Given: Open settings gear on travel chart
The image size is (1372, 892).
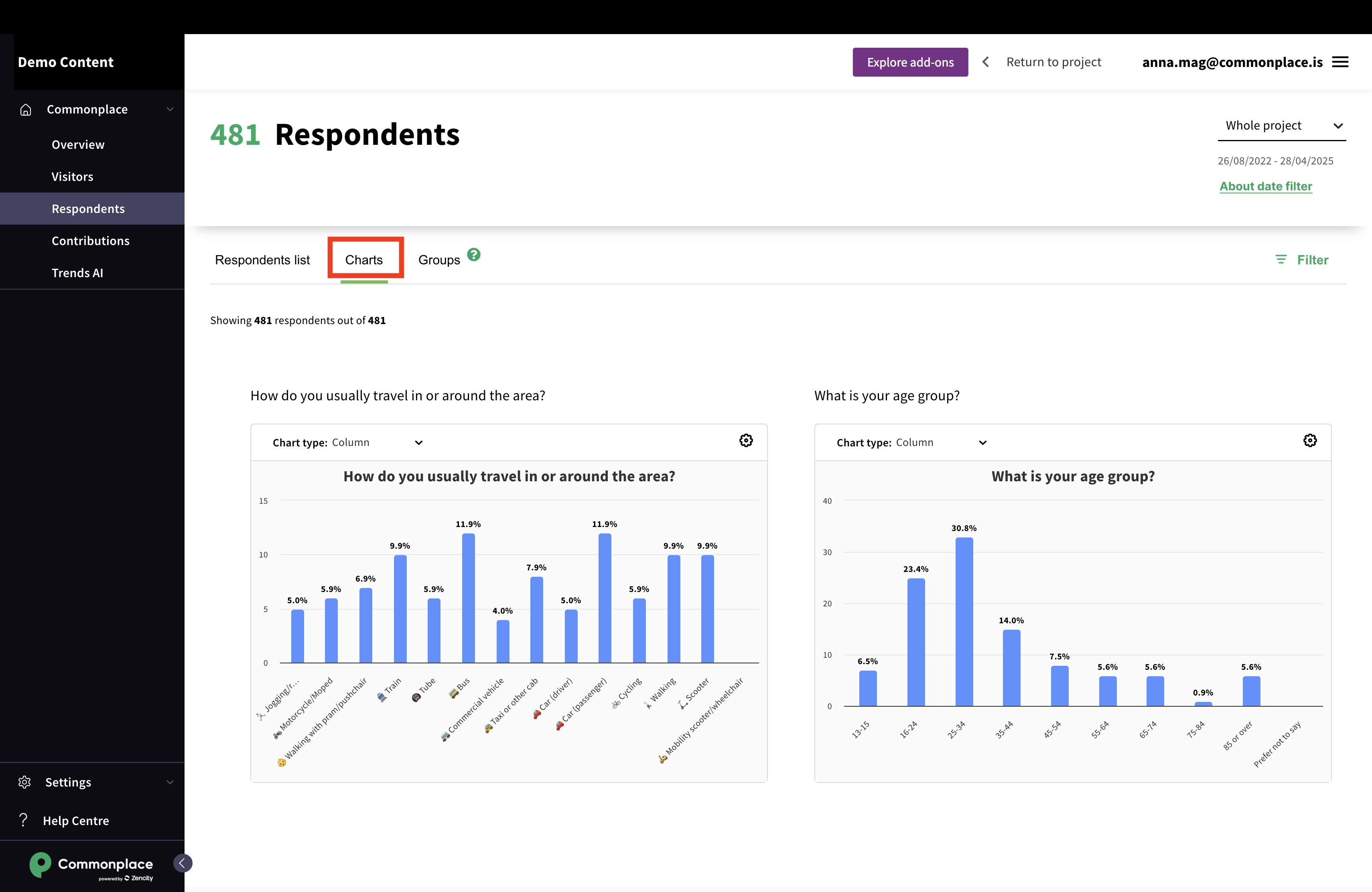Looking at the screenshot, I should (745, 441).
